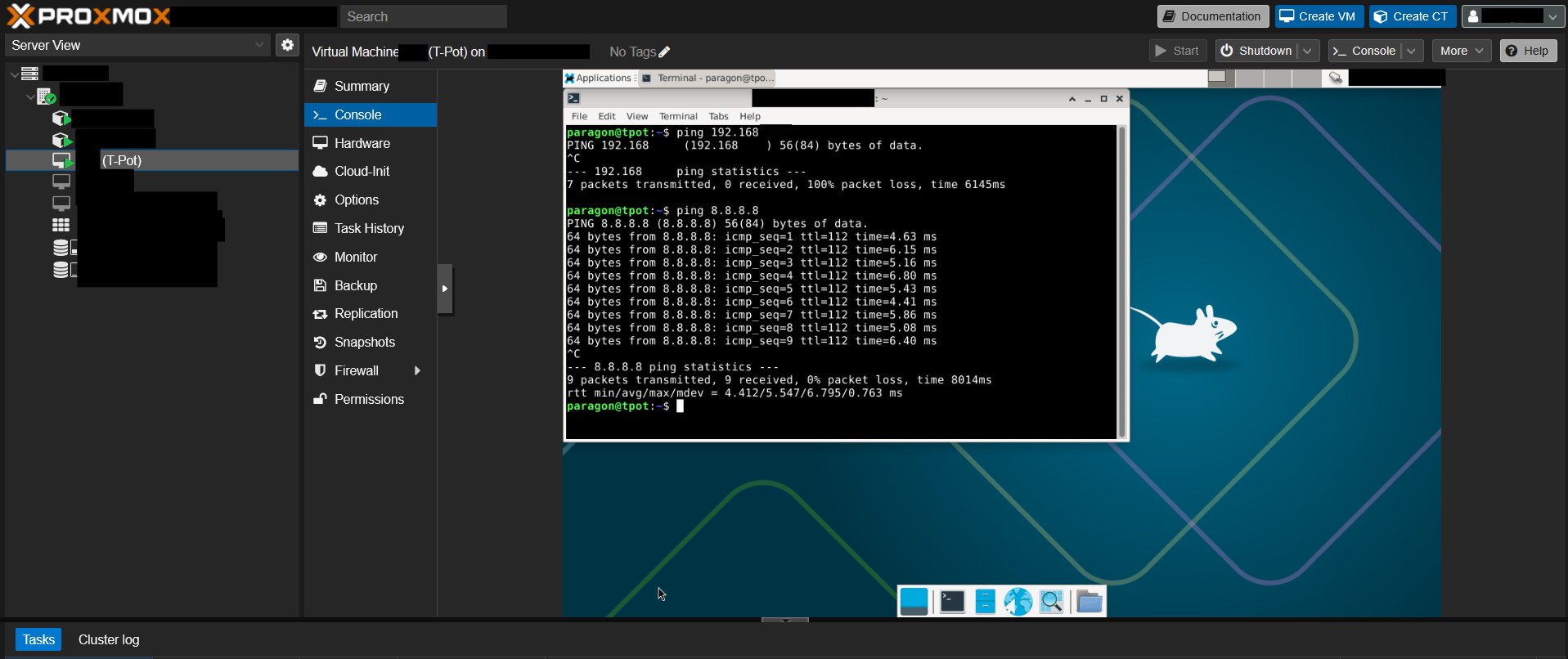The image size is (1568, 659).
Task: Click the Documentation button
Action: (x=1212, y=16)
